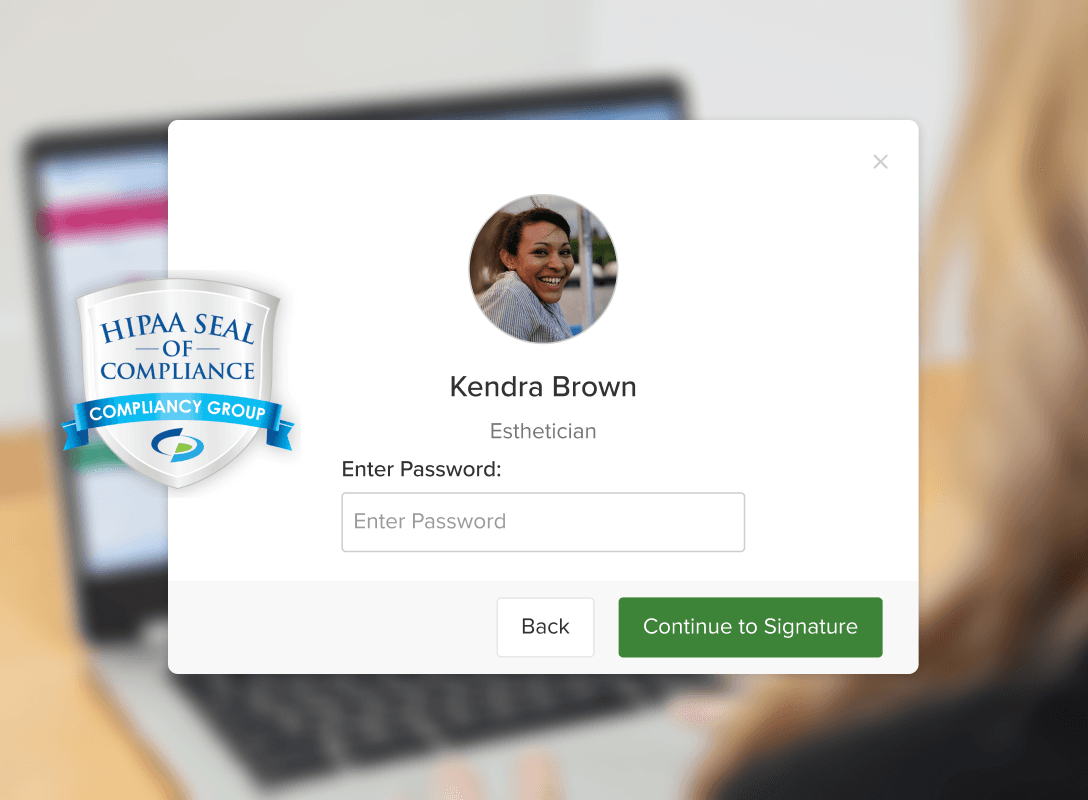
Task: Click the COMPLIANCE word on the shield
Action: (x=178, y=371)
